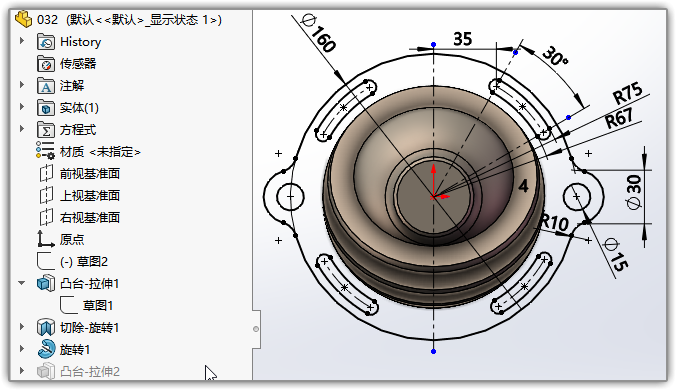Expand the 注解 node
Viewport: 676px width, 390px height.
tap(22, 85)
